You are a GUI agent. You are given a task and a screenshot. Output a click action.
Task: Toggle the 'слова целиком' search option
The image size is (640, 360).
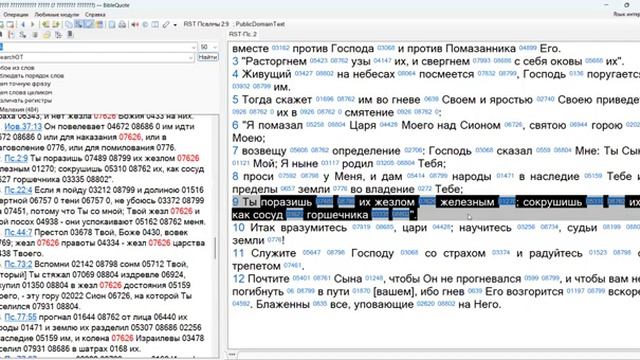pyautogui.click(x=26, y=92)
